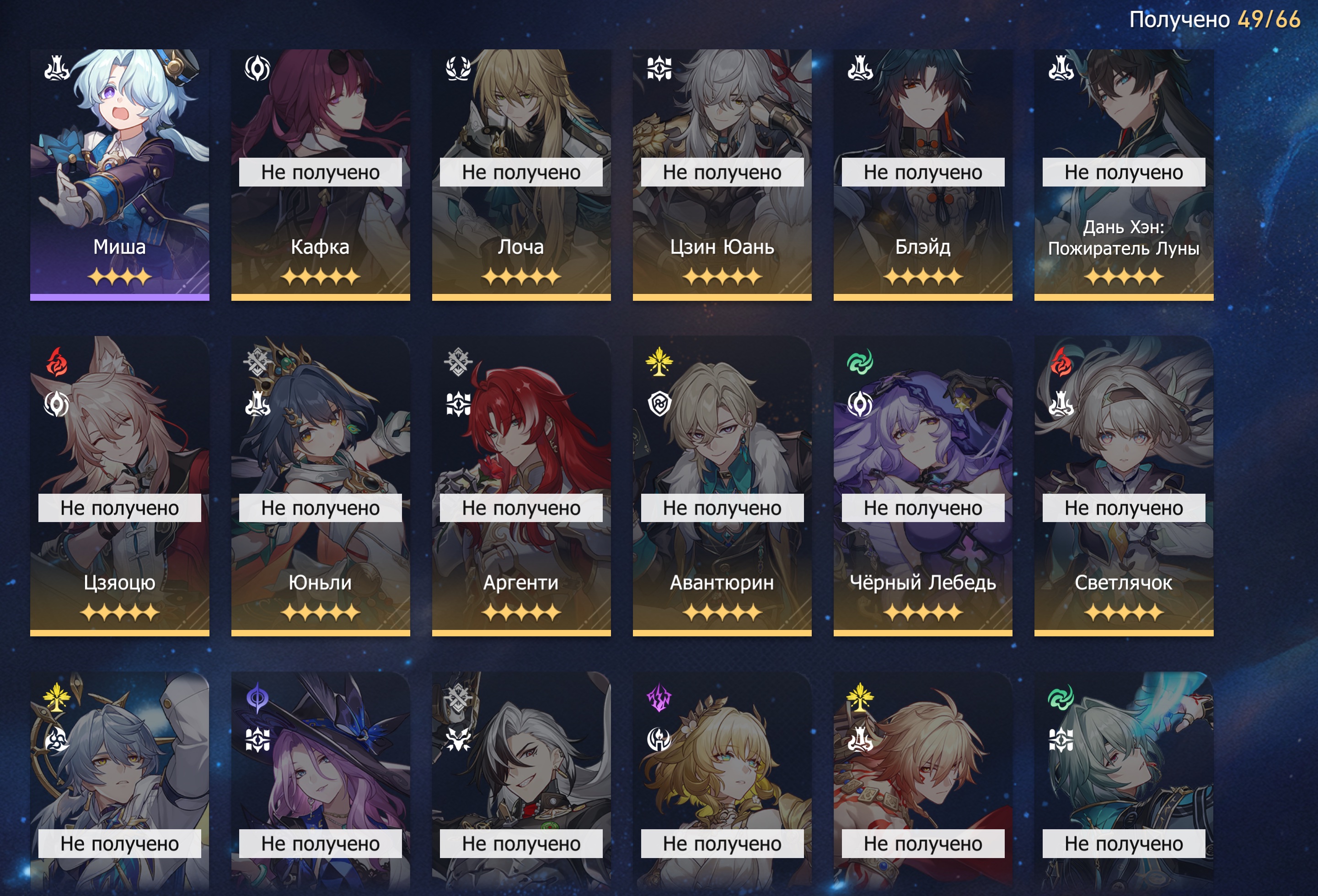Select the Светлячок character card
The height and width of the screenshot is (896, 1318).
click(1124, 485)
